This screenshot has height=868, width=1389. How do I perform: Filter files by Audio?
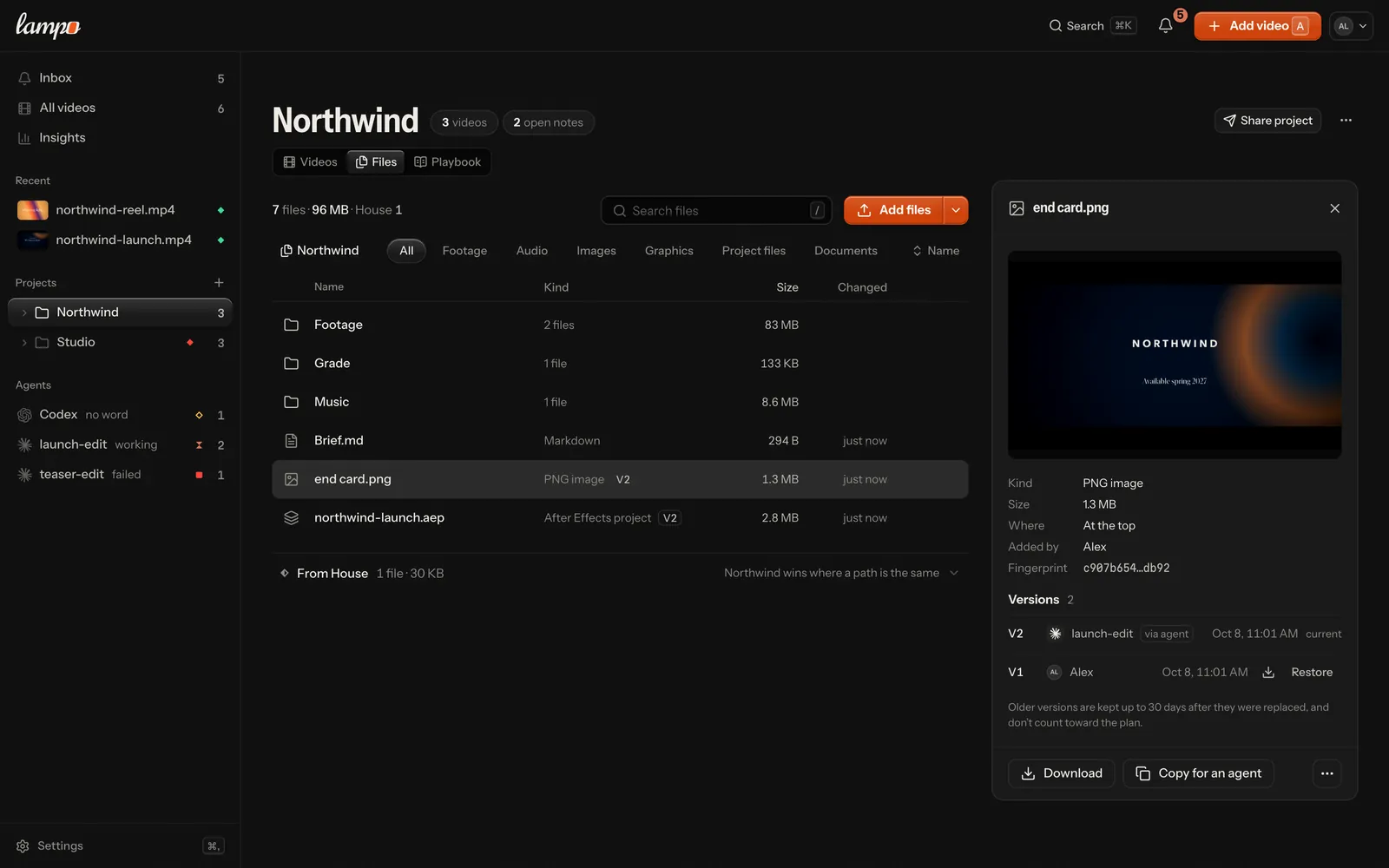tap(531, 251)
